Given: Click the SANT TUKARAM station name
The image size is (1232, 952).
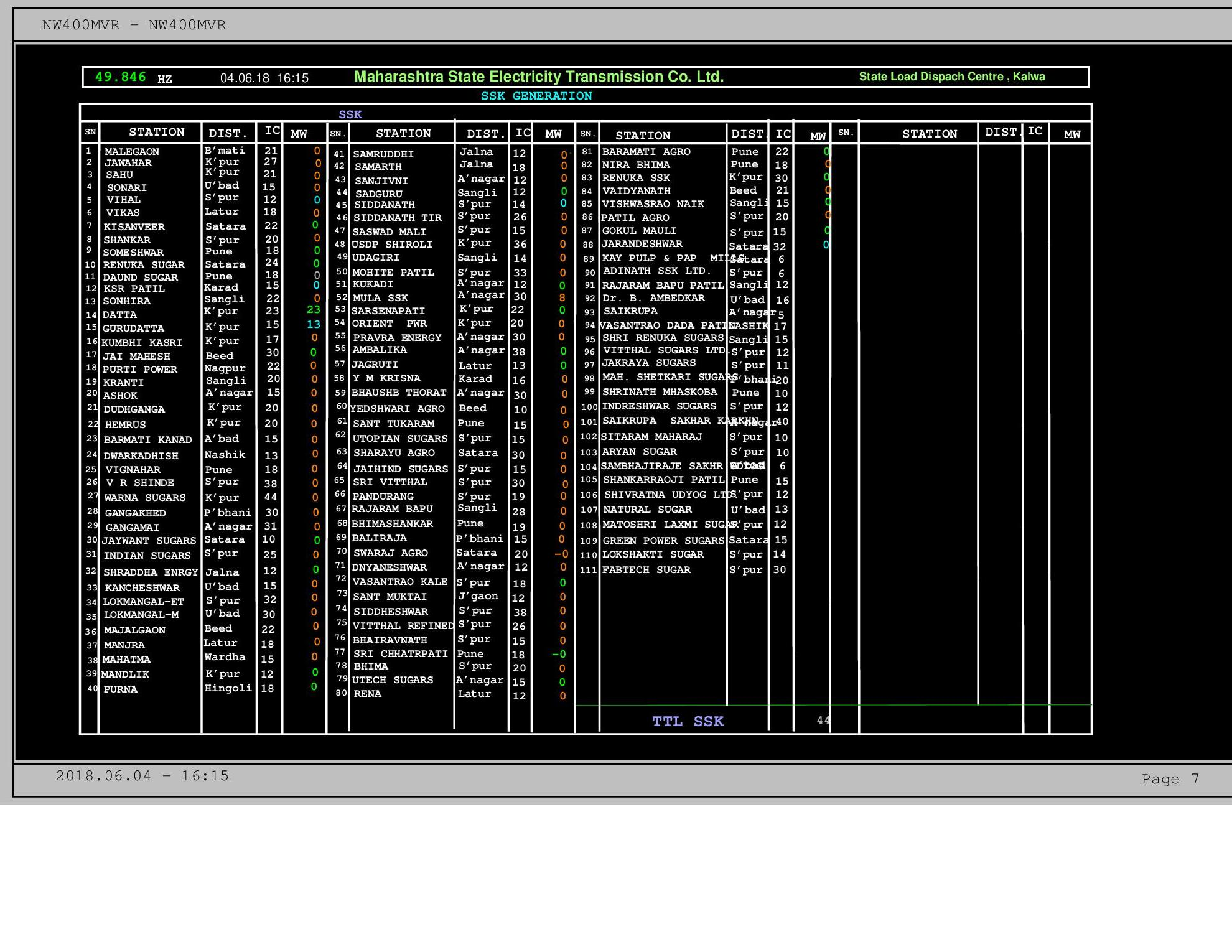Looking at the screenshot, I should (393, 424).
